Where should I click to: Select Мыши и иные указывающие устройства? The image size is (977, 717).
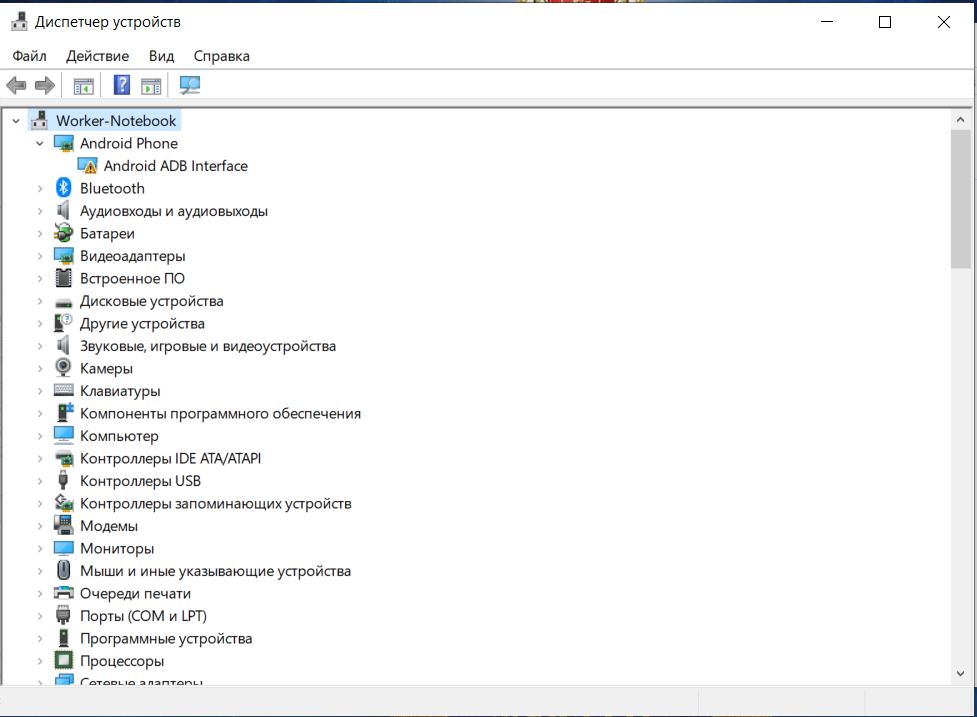[x=216, y=571]
